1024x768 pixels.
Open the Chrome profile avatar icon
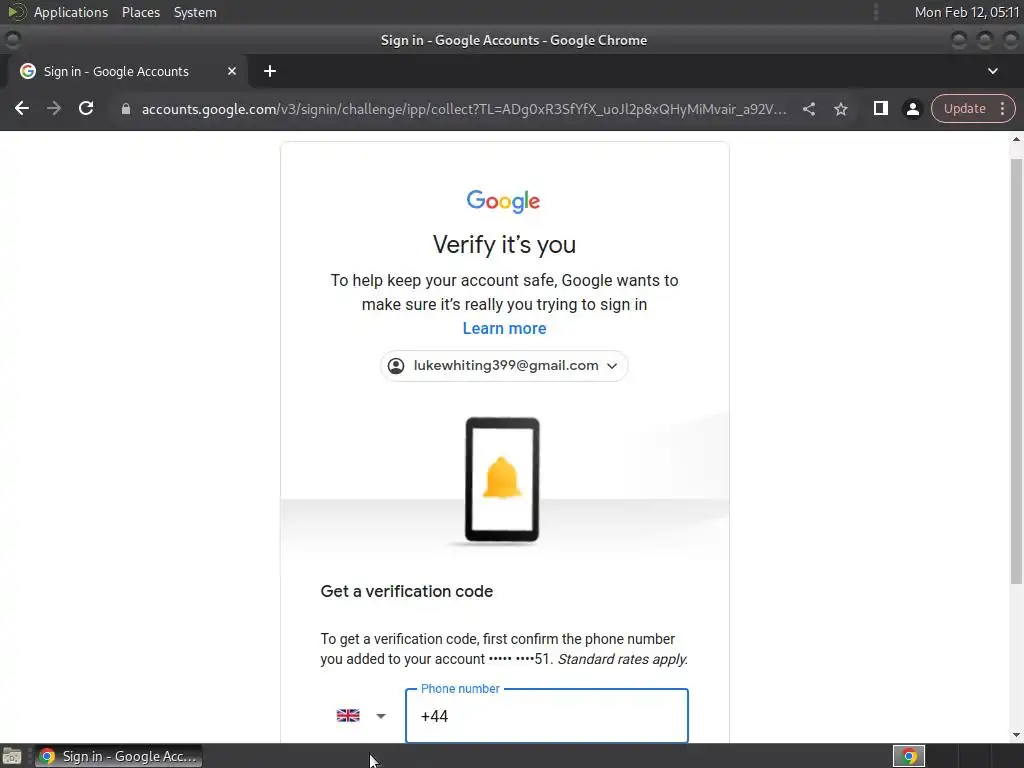tap(912, 109)
